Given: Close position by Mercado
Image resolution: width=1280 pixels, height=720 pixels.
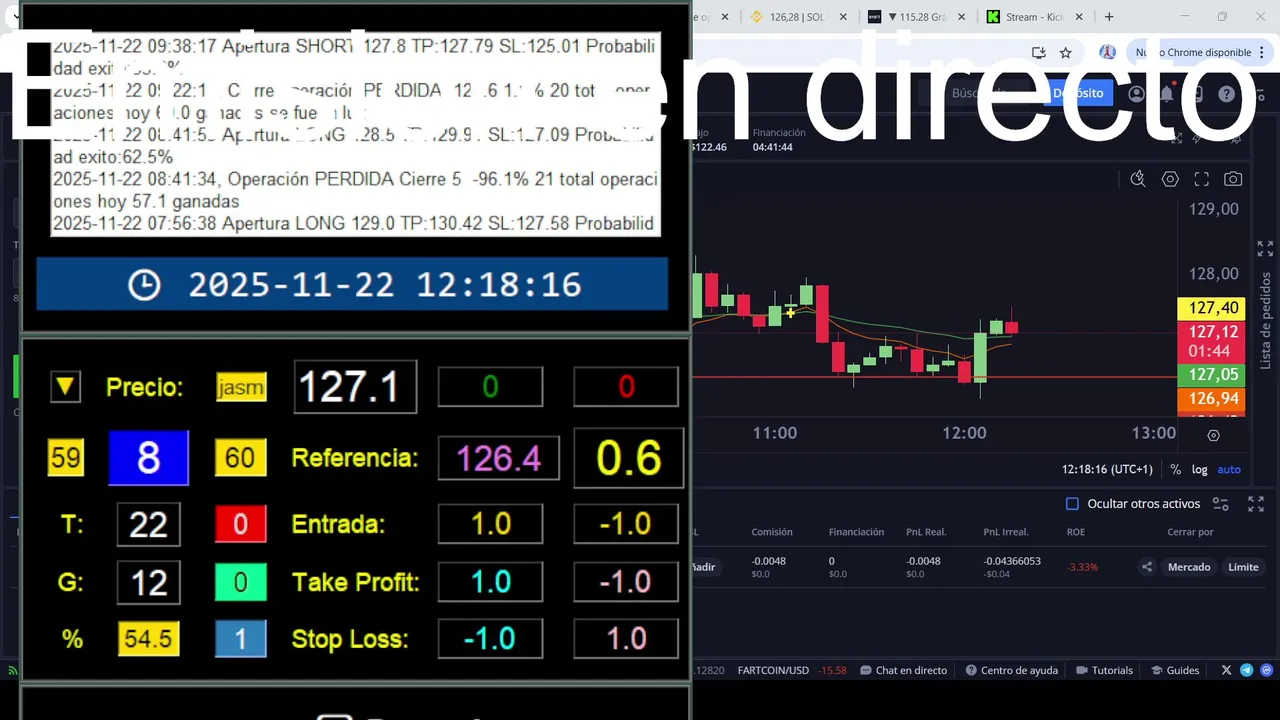Looking at the screenshot, I should pyautogui.click(x=1189, y=567).
